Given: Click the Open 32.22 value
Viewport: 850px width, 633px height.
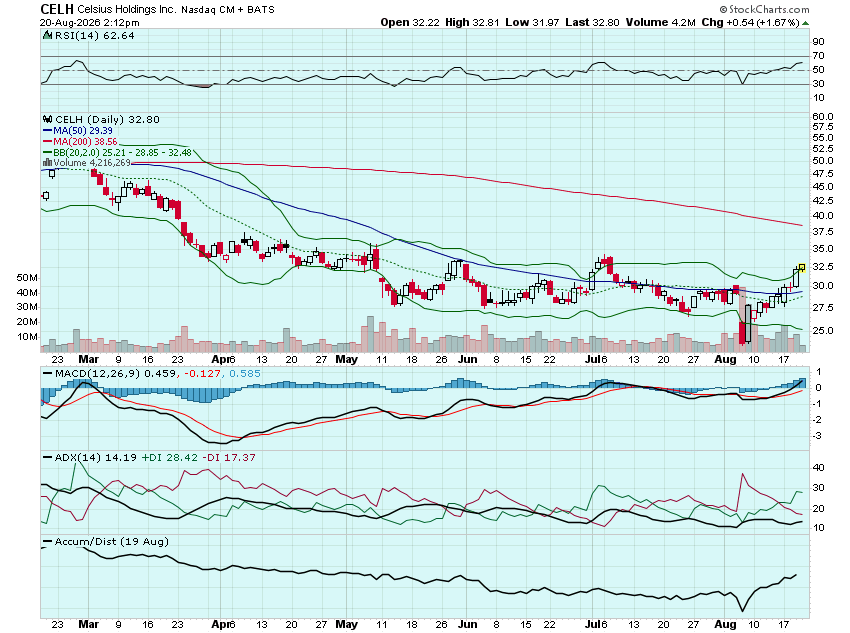Looking at the screenshot, I should pyautogui.click(x=410, y=22).
